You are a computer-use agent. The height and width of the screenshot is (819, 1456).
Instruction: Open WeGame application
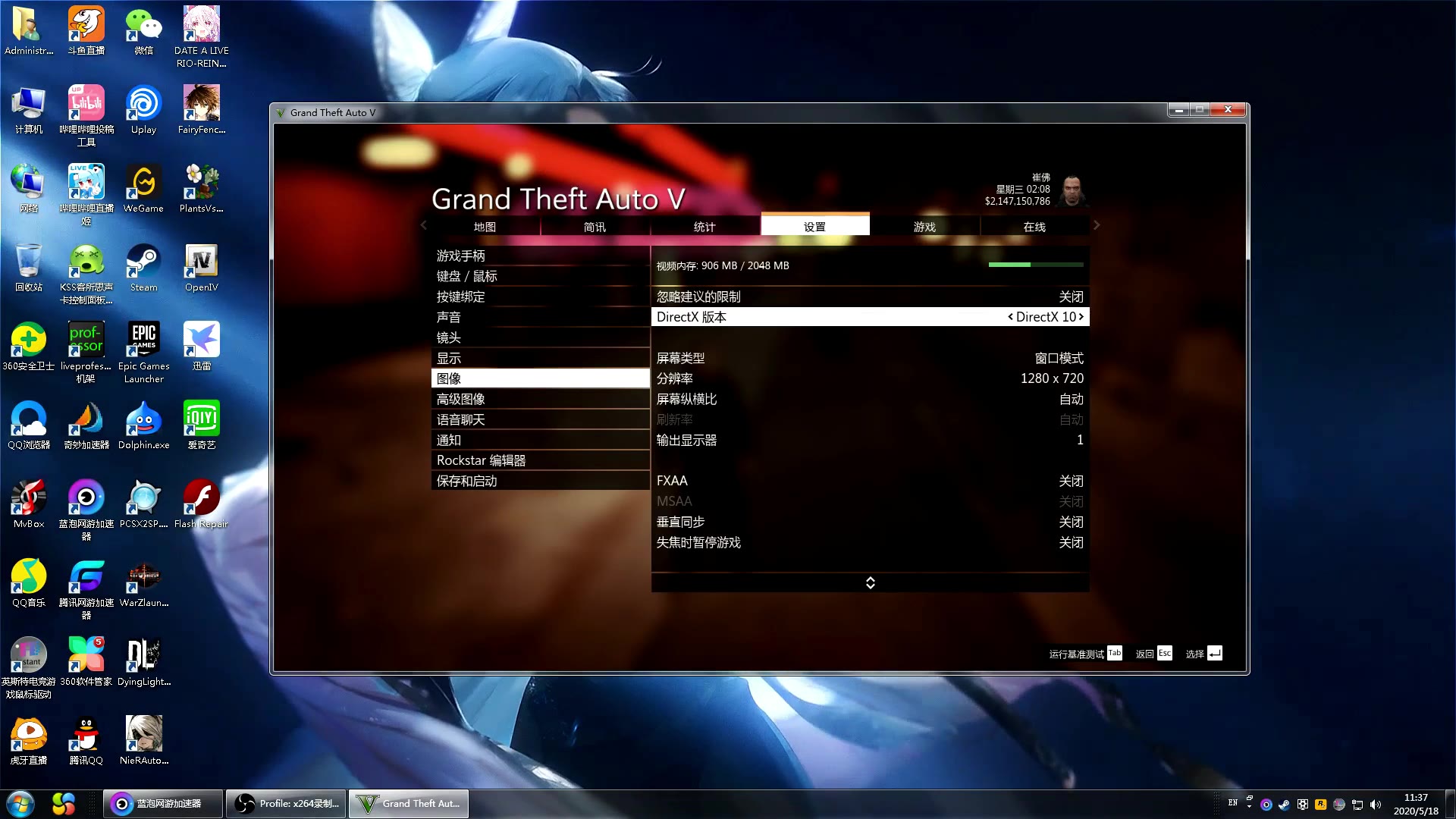[x=143, y=189]
